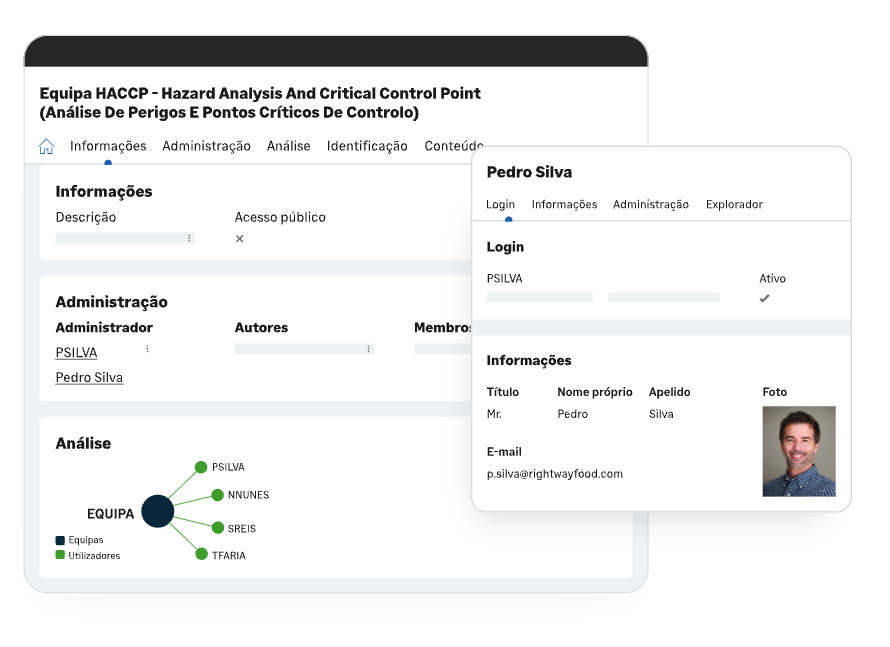
Task: Select the Explorador tab in user card
Action: point(734,204)
